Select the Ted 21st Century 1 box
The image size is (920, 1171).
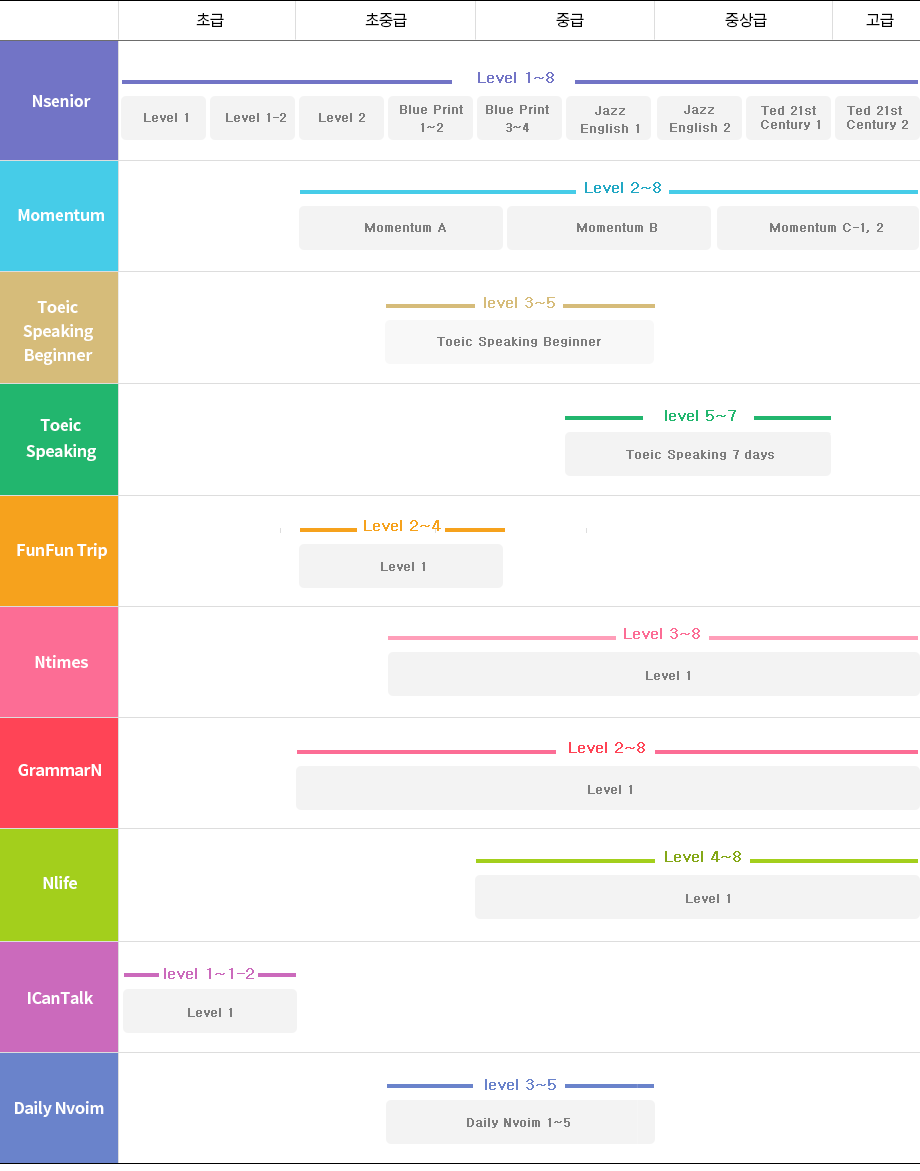[x=789, y=118]
